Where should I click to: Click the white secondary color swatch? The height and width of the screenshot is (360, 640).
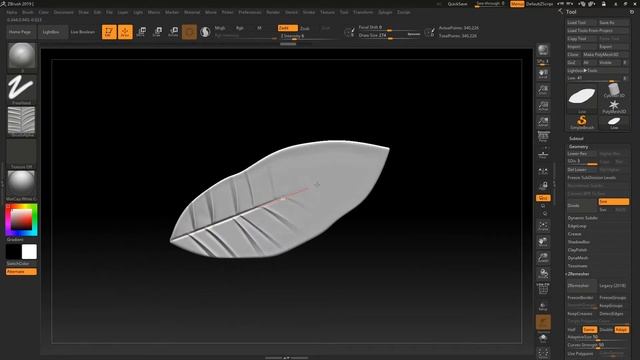29,252
